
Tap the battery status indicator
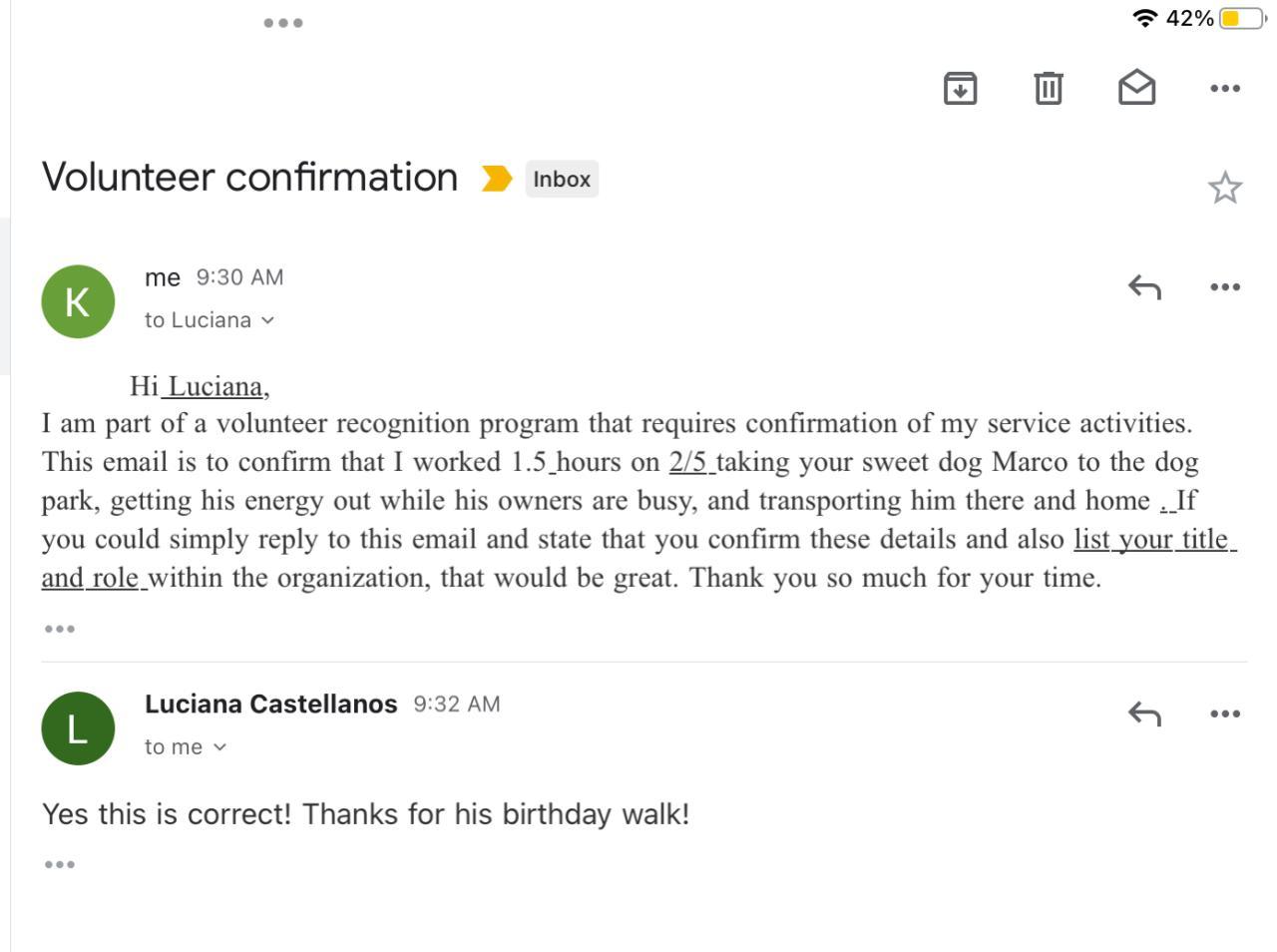point(1241,19)
